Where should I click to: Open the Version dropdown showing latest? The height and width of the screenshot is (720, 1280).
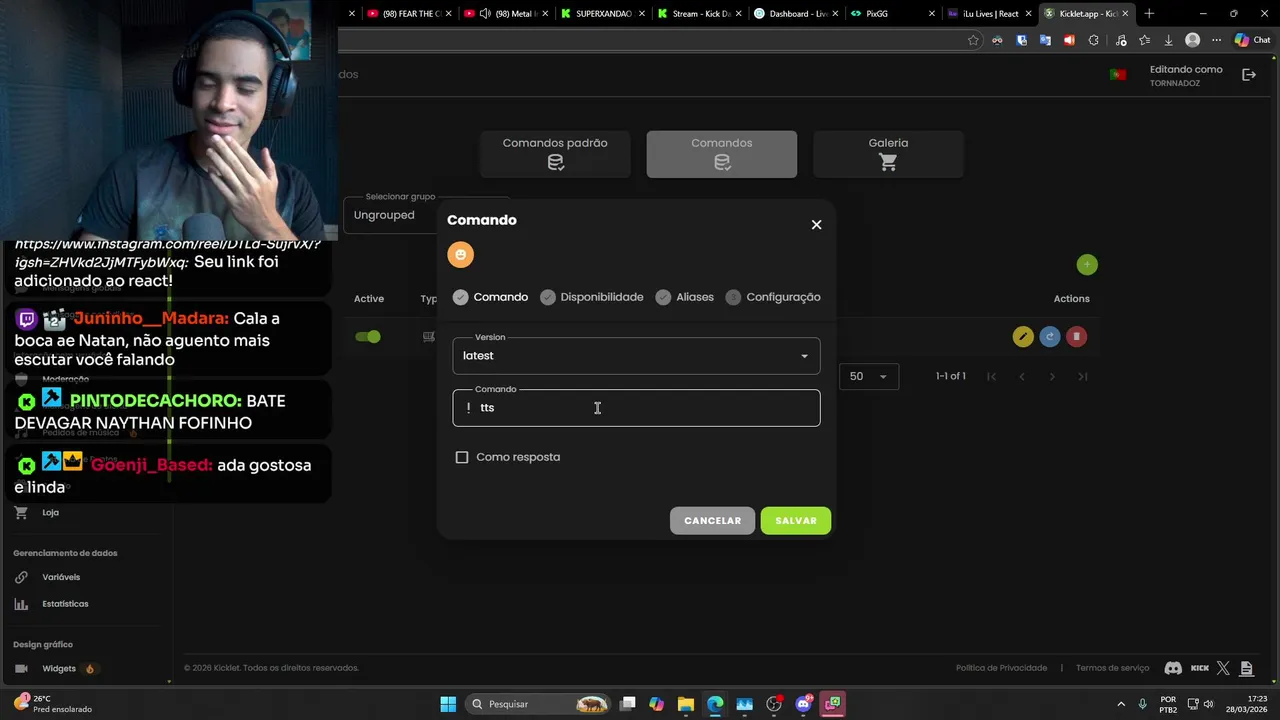tap(636, 356)
